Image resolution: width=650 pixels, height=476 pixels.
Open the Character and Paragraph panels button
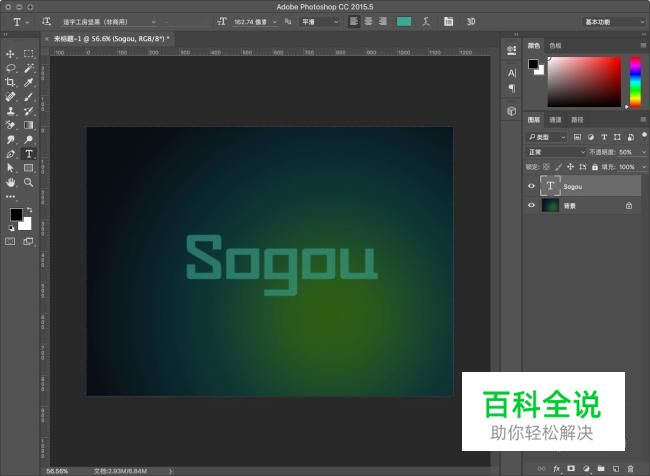[x=449, y=22]
